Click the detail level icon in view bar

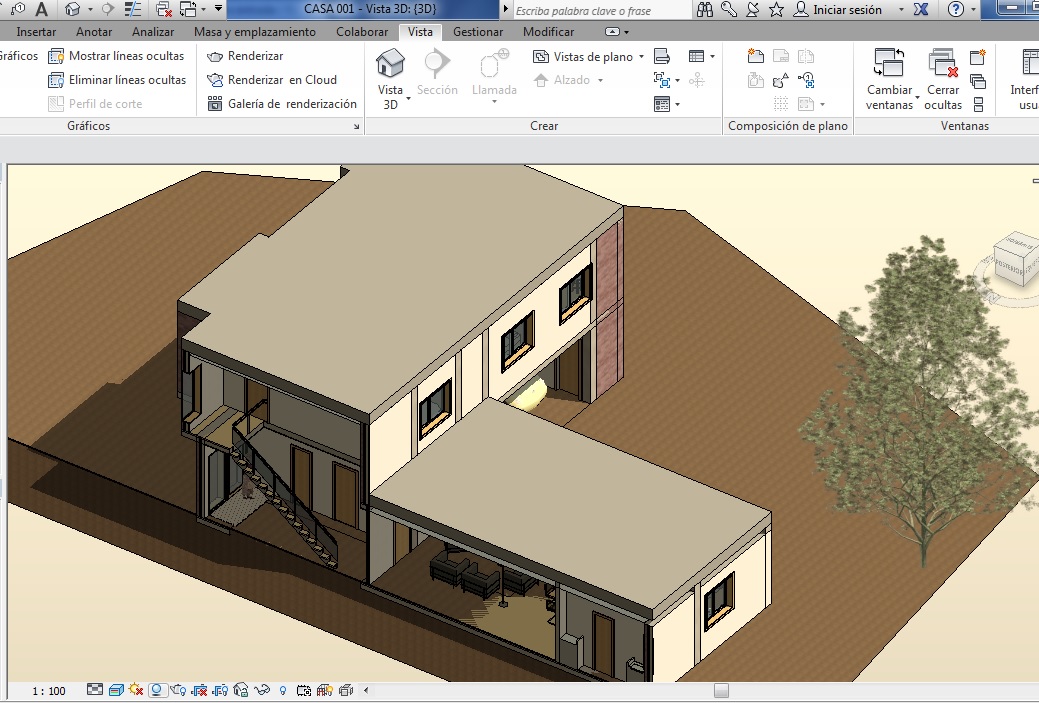[x=95, y=690]
